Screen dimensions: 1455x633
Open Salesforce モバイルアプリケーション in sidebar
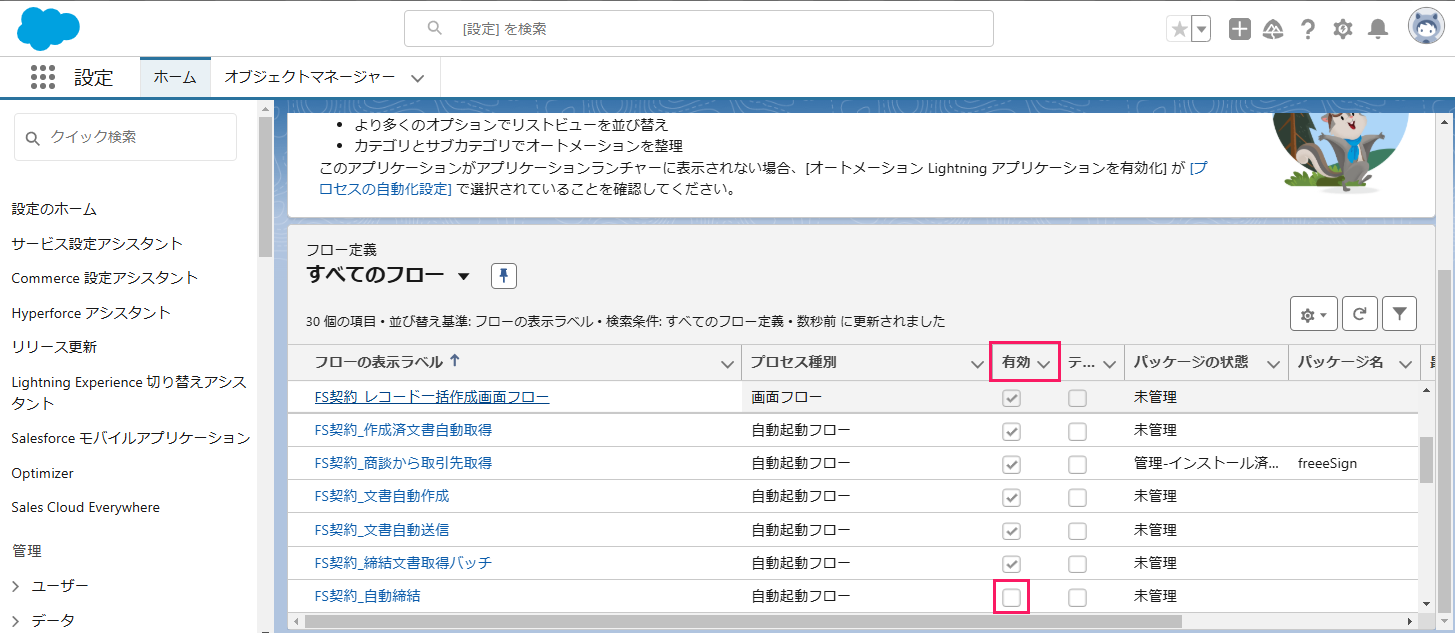pyautogui.click(x=130, y=438)
